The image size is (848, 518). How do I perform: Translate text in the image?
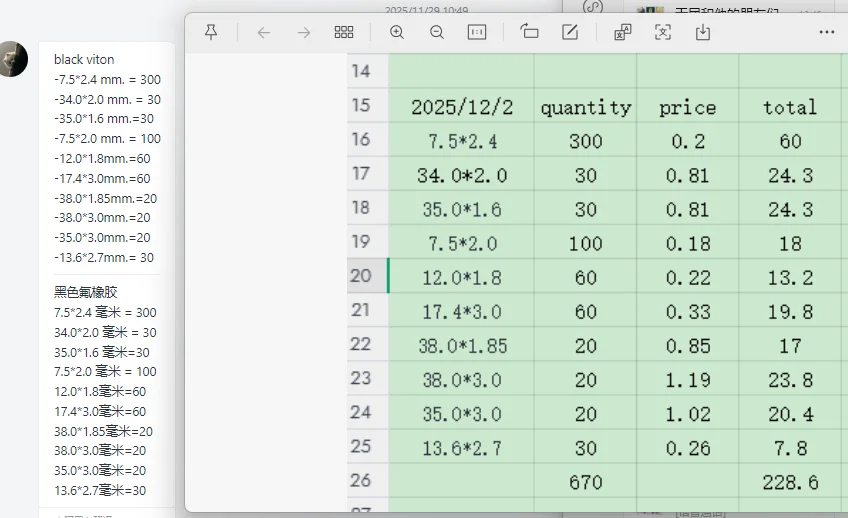pyautogui.click(x=623, y=32)
